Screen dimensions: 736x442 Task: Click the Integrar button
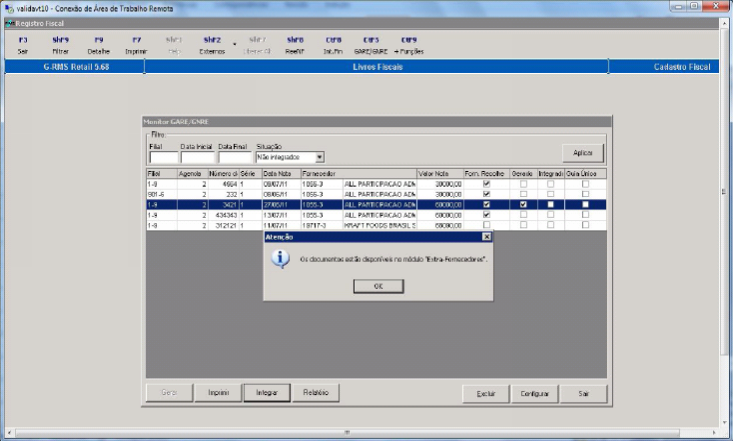pyautogui.click(x=266, y=392)
